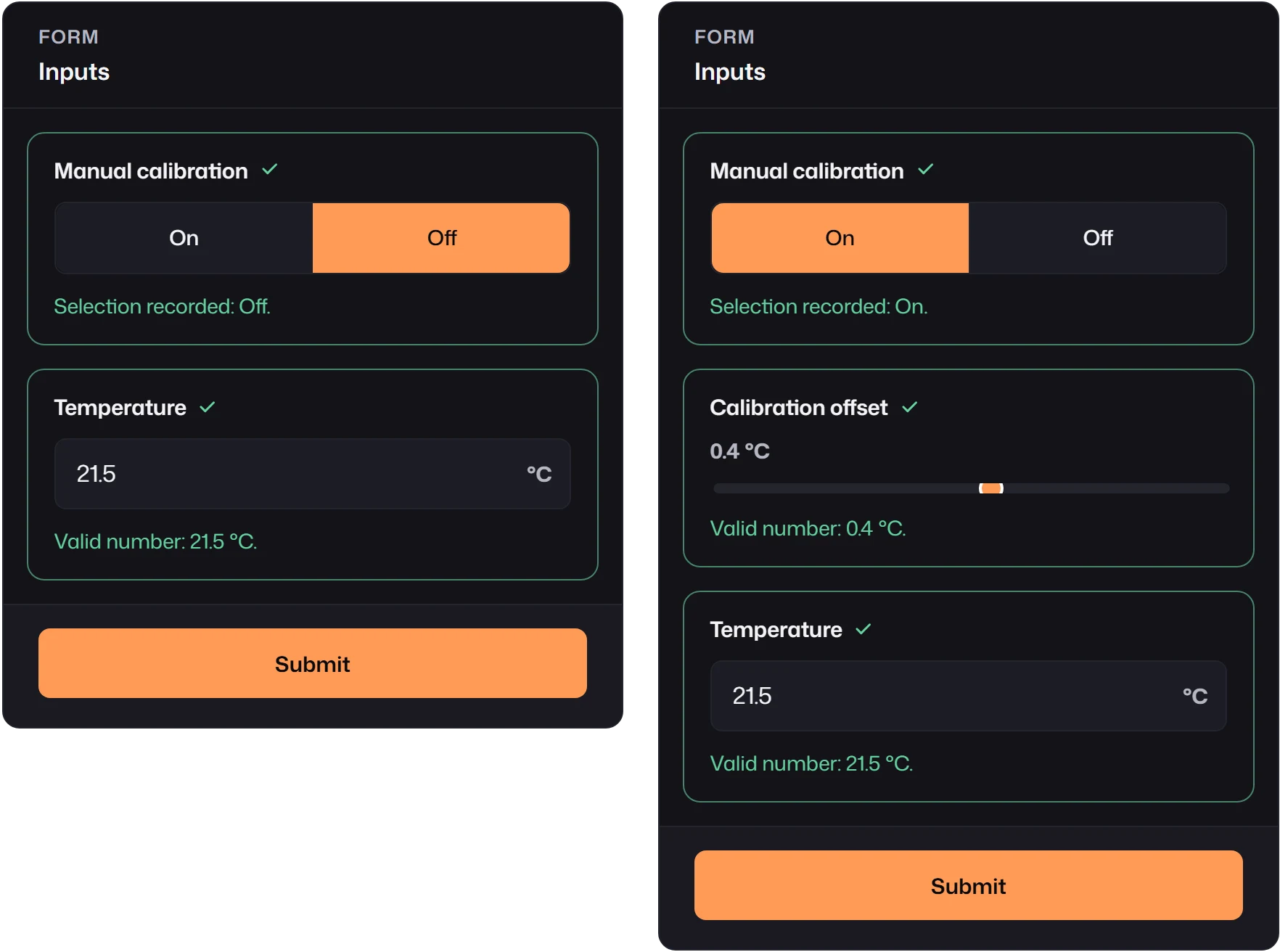
Task: Click the °C unit in left Temperature field
Action: [x=539, y=475]
